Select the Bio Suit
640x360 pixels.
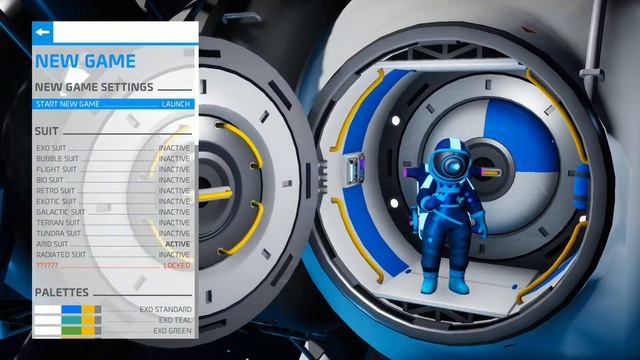(113, 180)
